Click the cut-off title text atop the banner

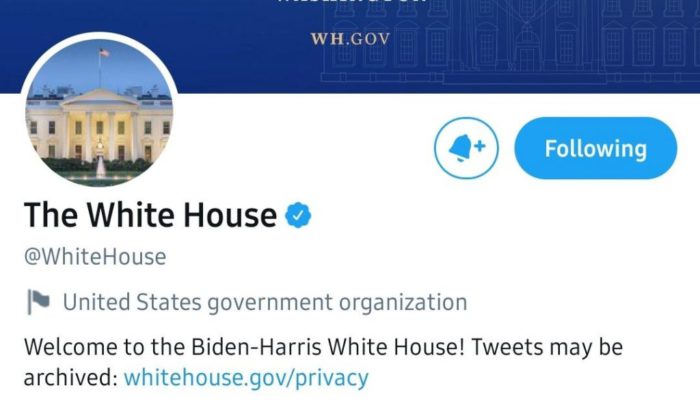point(349,4)
